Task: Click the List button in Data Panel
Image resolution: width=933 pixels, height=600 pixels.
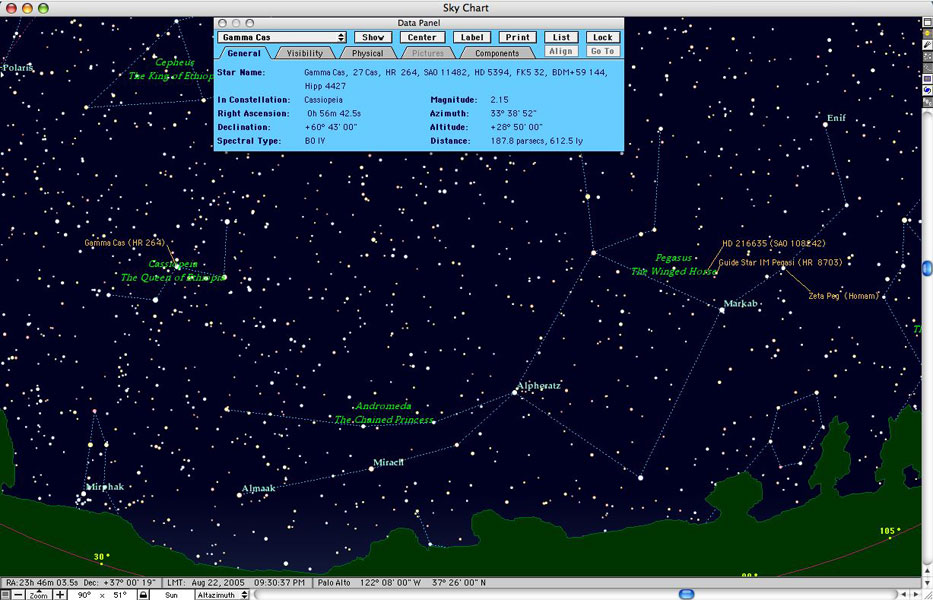Action: [x=561, y=37]
